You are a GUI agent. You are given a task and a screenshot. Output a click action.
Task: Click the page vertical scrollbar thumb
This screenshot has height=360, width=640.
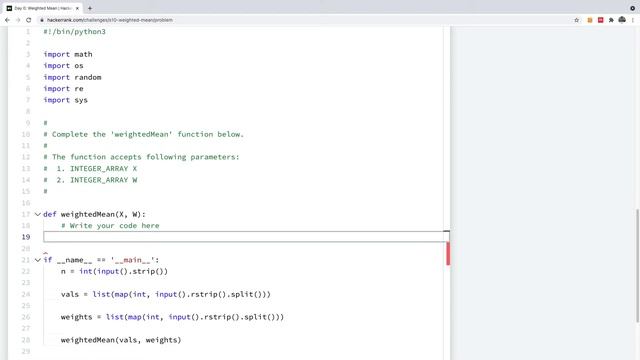point(638,265)
